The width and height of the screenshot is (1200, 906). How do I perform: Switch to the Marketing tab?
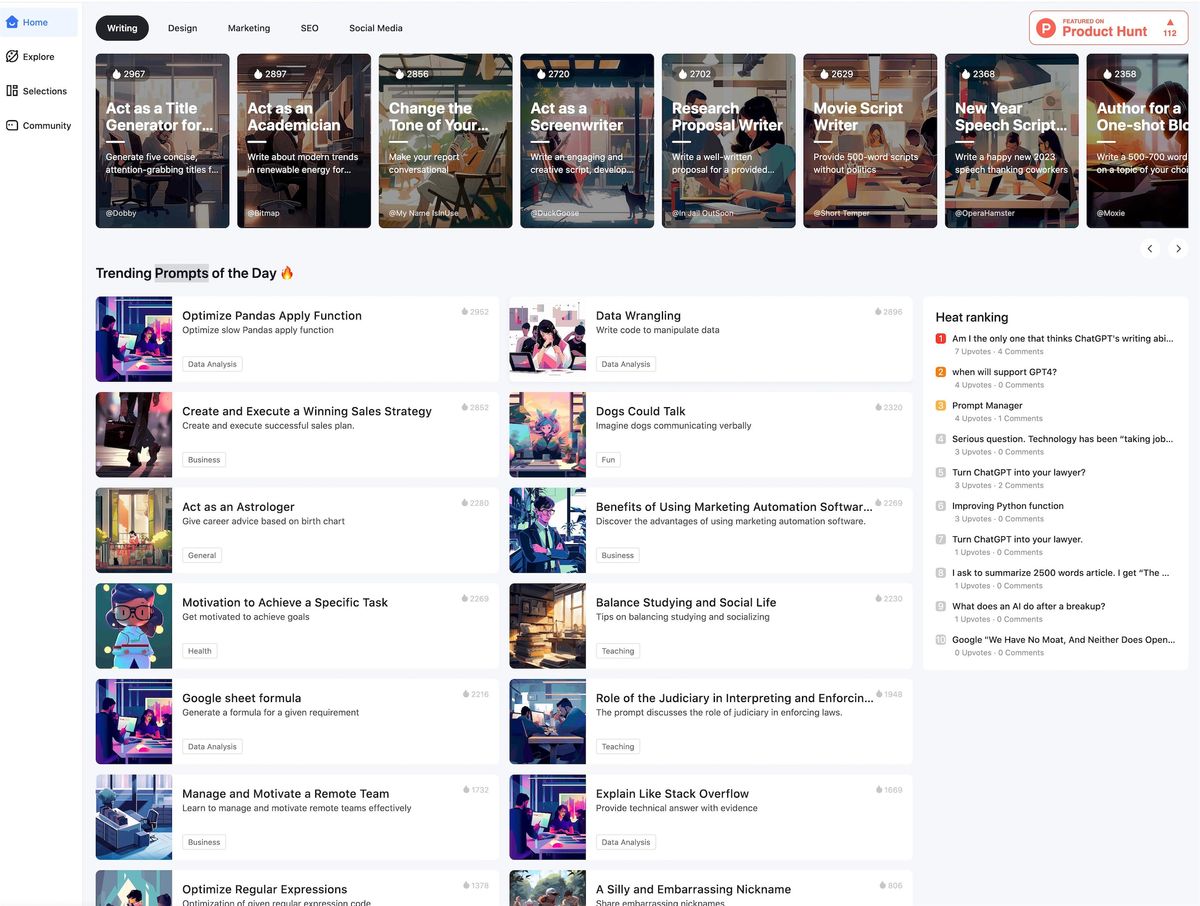coord(249,28)
